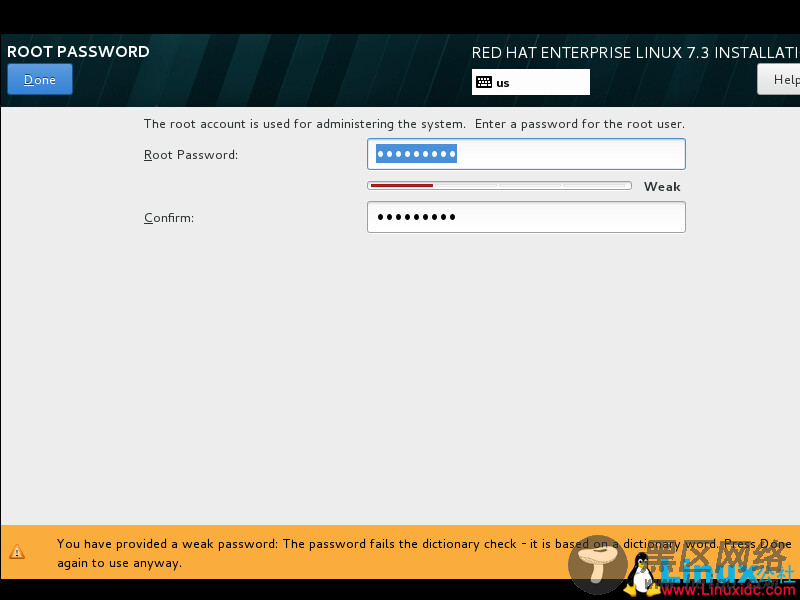
Task: Click the blue Done button
Action: pos(40,79)
